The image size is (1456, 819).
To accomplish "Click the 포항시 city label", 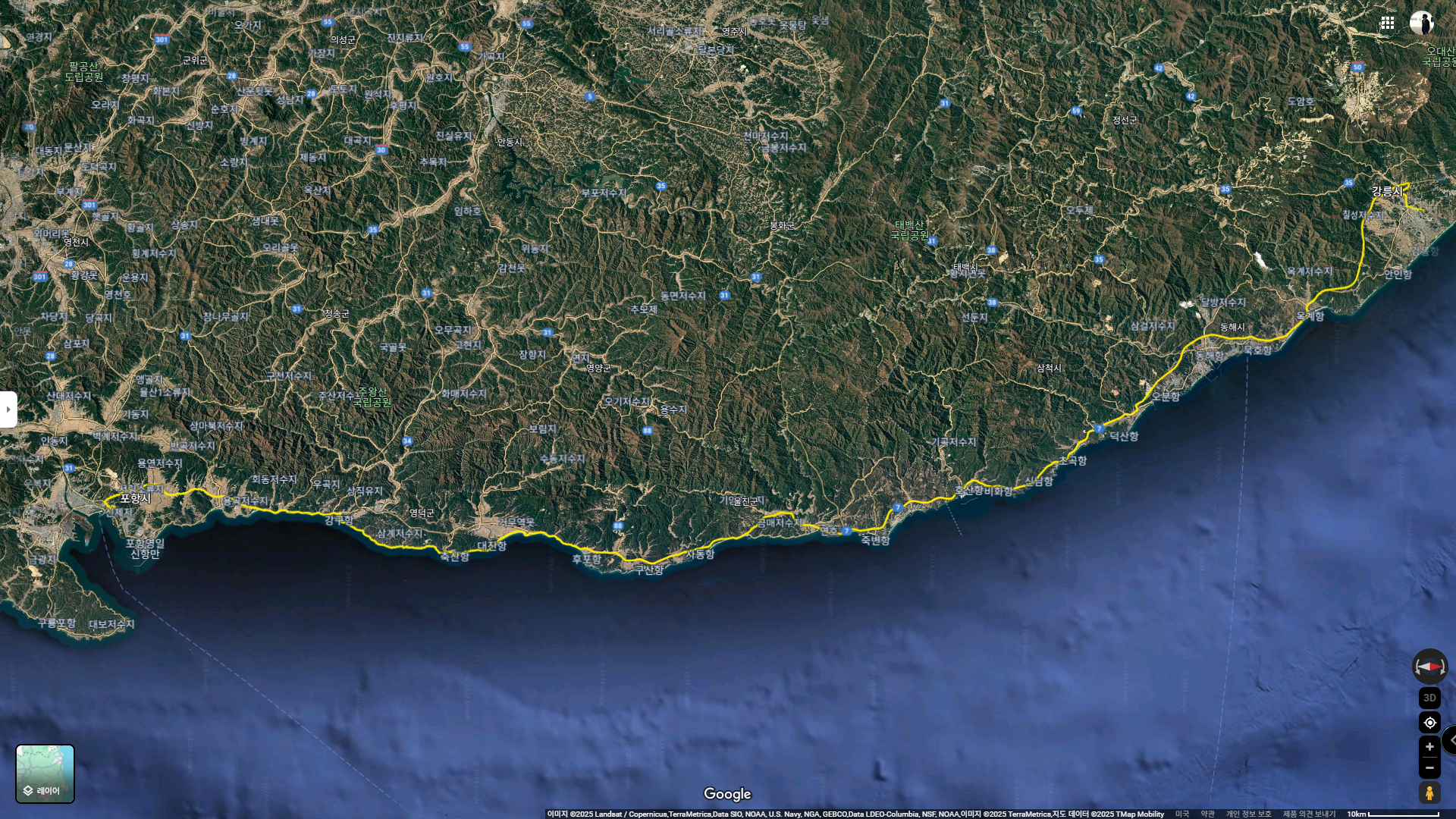I will pyautogui.click(x=135, y=498).
